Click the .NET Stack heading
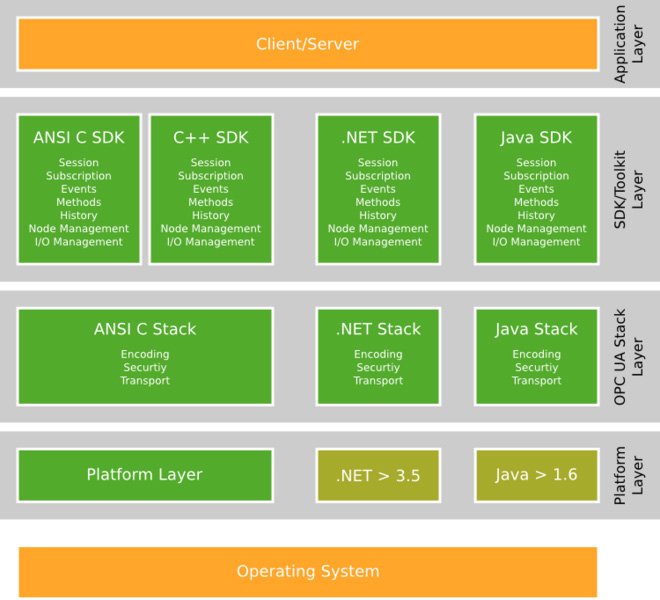The height and width of the screenshot is (600, 660). [378, 329]
